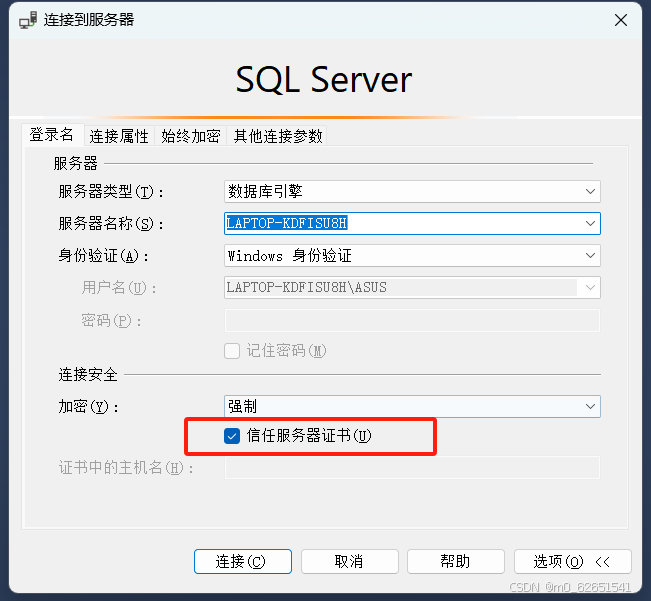Click the 连接(C) button

pos(243,562)
